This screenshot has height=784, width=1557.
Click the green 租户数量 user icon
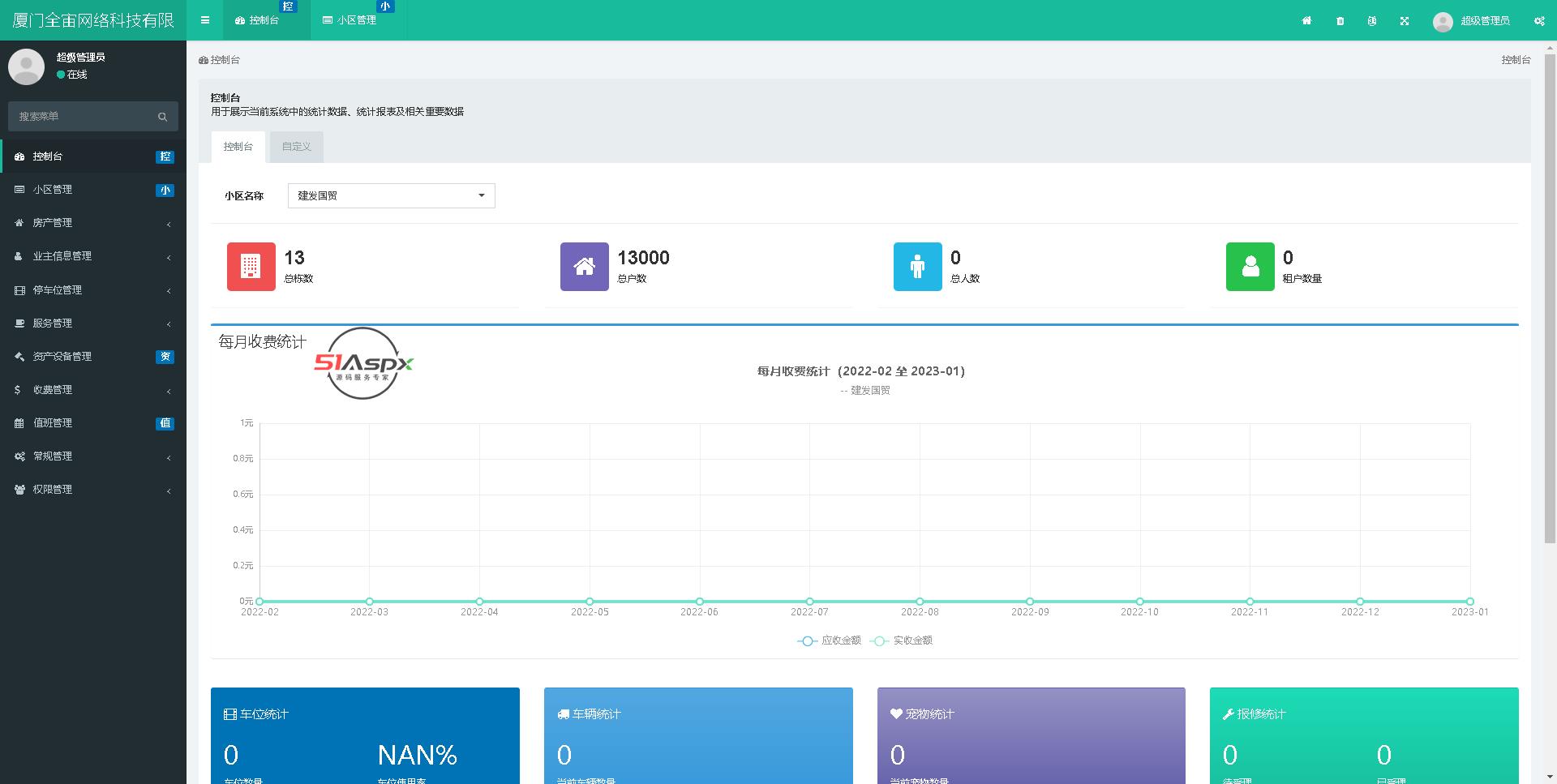tap(1250, 266)
